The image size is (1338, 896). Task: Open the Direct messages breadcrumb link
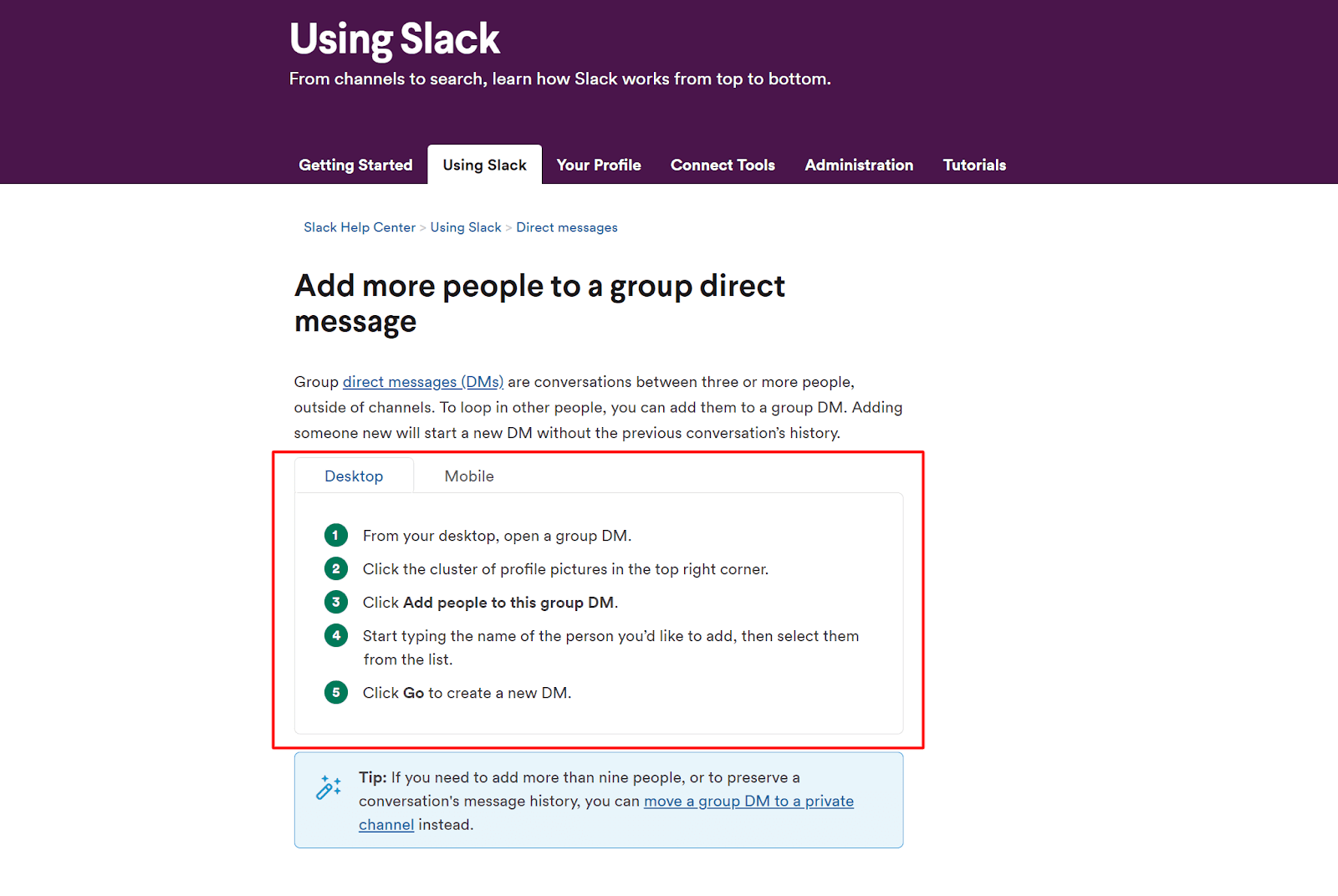pyautogui.click(x=567, y=227)
